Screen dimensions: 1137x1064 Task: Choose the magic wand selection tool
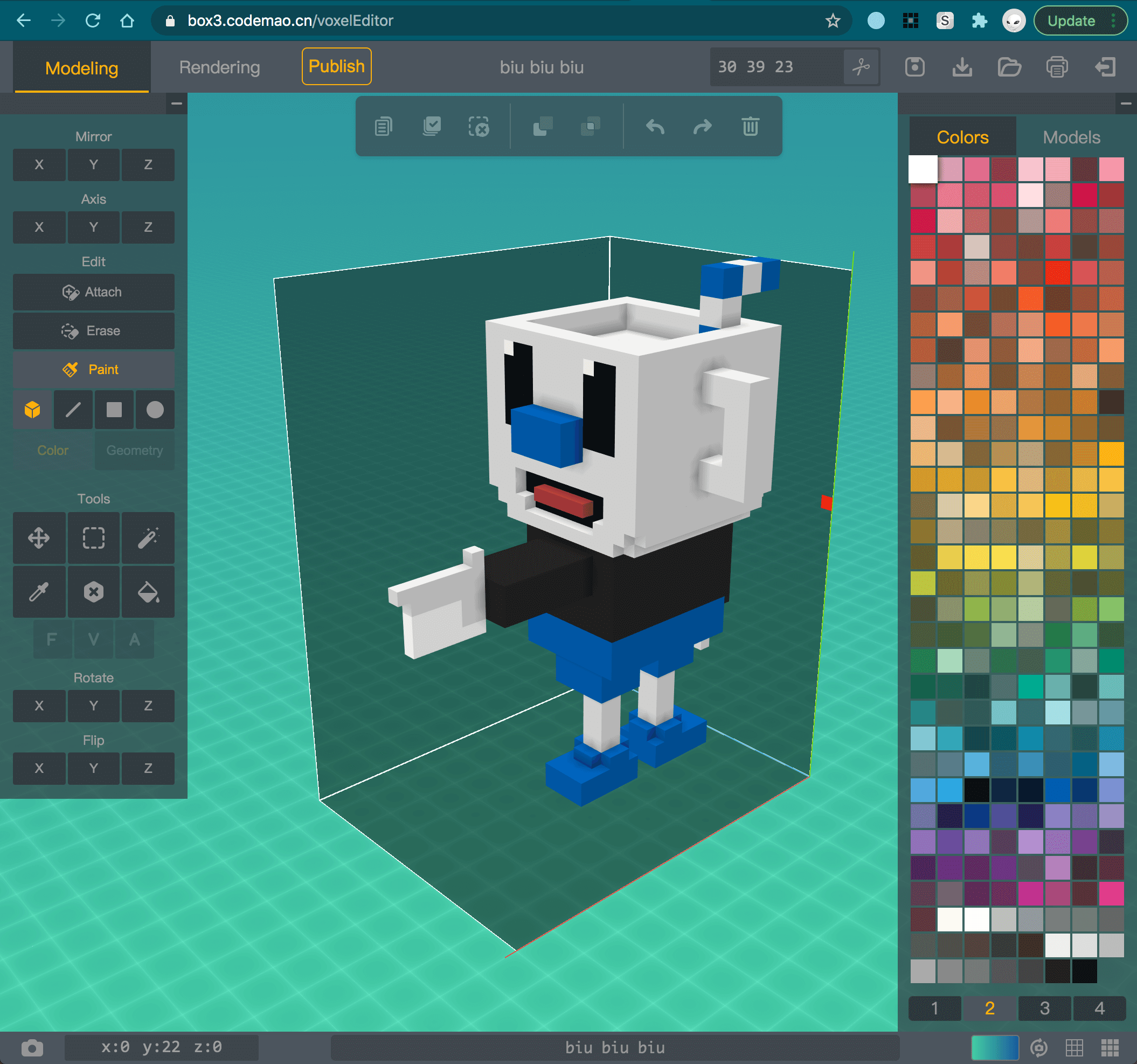(x=148, y=538)
